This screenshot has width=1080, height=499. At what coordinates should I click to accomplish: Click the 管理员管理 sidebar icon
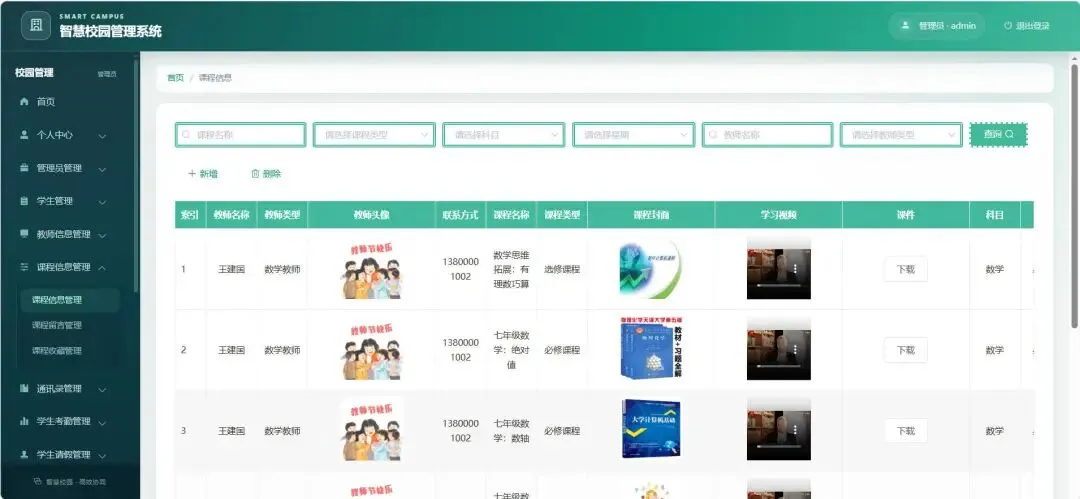click(x=24, y=167)
